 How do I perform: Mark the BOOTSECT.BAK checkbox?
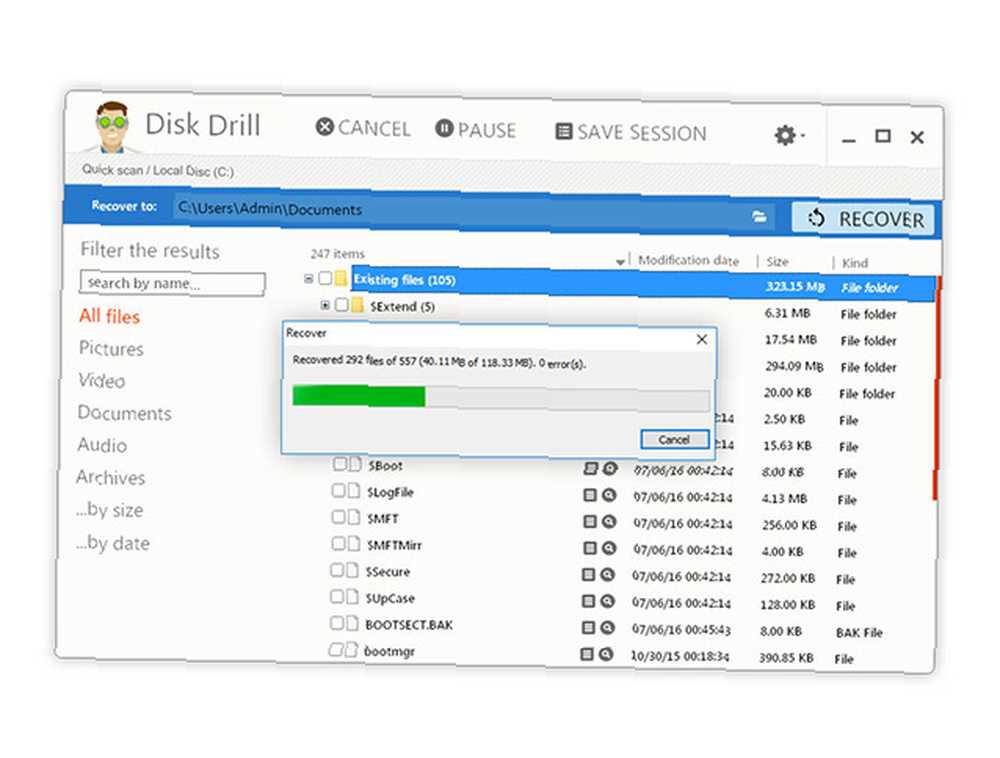pyautogui.click(x=337, y=622)
